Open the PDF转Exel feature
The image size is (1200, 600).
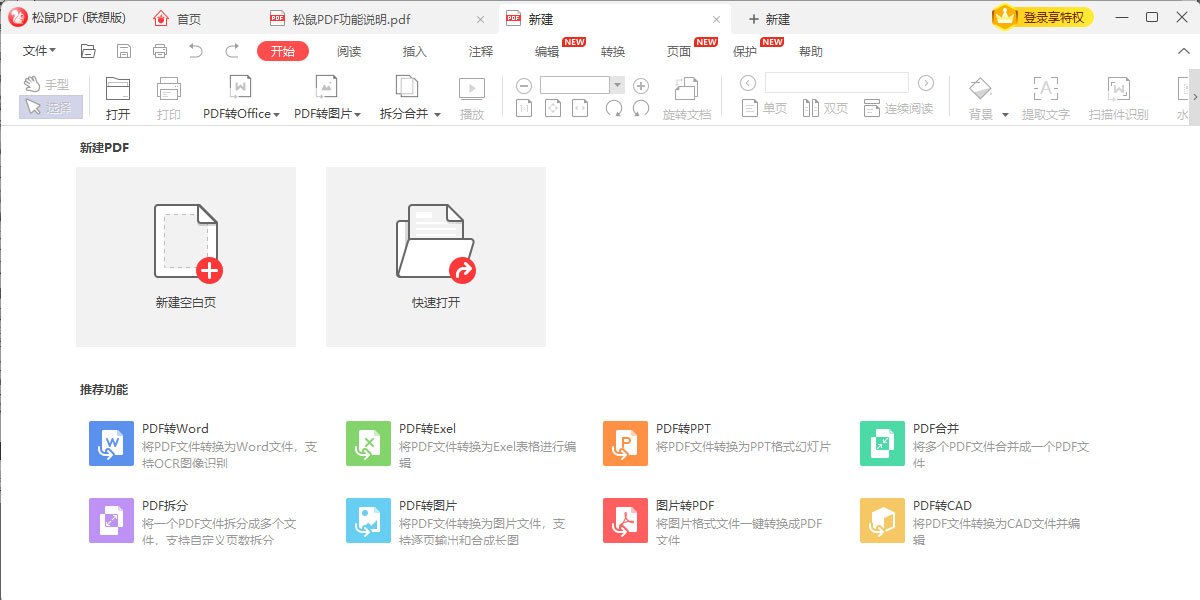click(x=462, y=444)
